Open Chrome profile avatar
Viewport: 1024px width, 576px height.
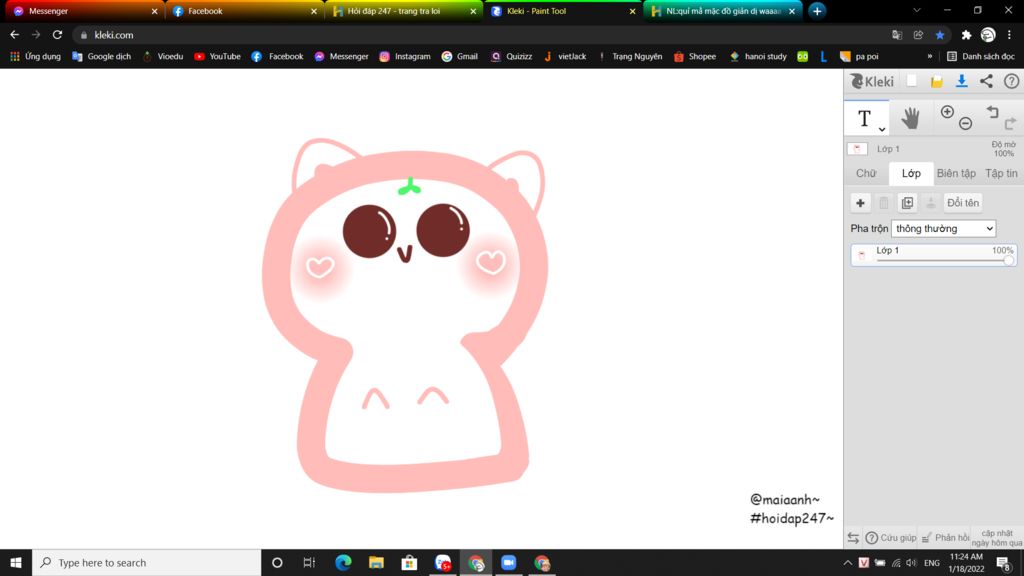[988, 35]
